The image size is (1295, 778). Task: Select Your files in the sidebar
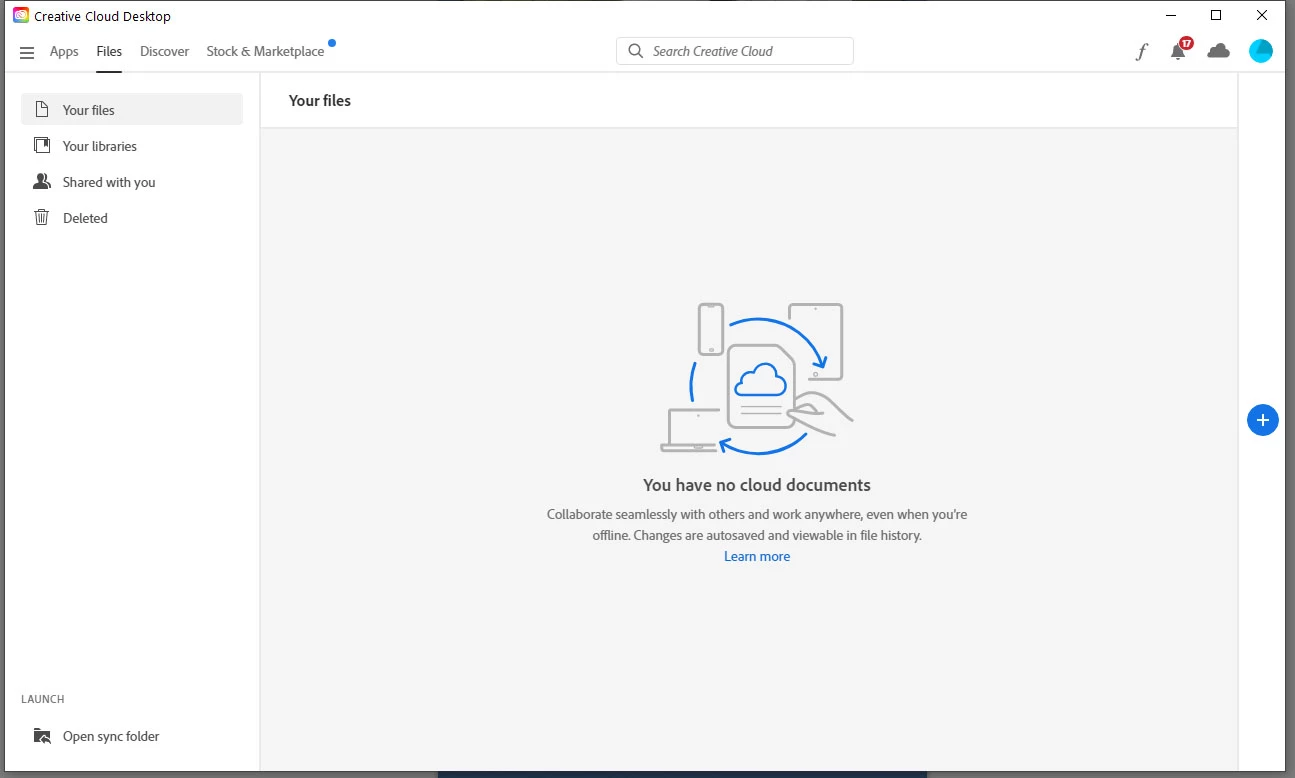coord(132,109)
